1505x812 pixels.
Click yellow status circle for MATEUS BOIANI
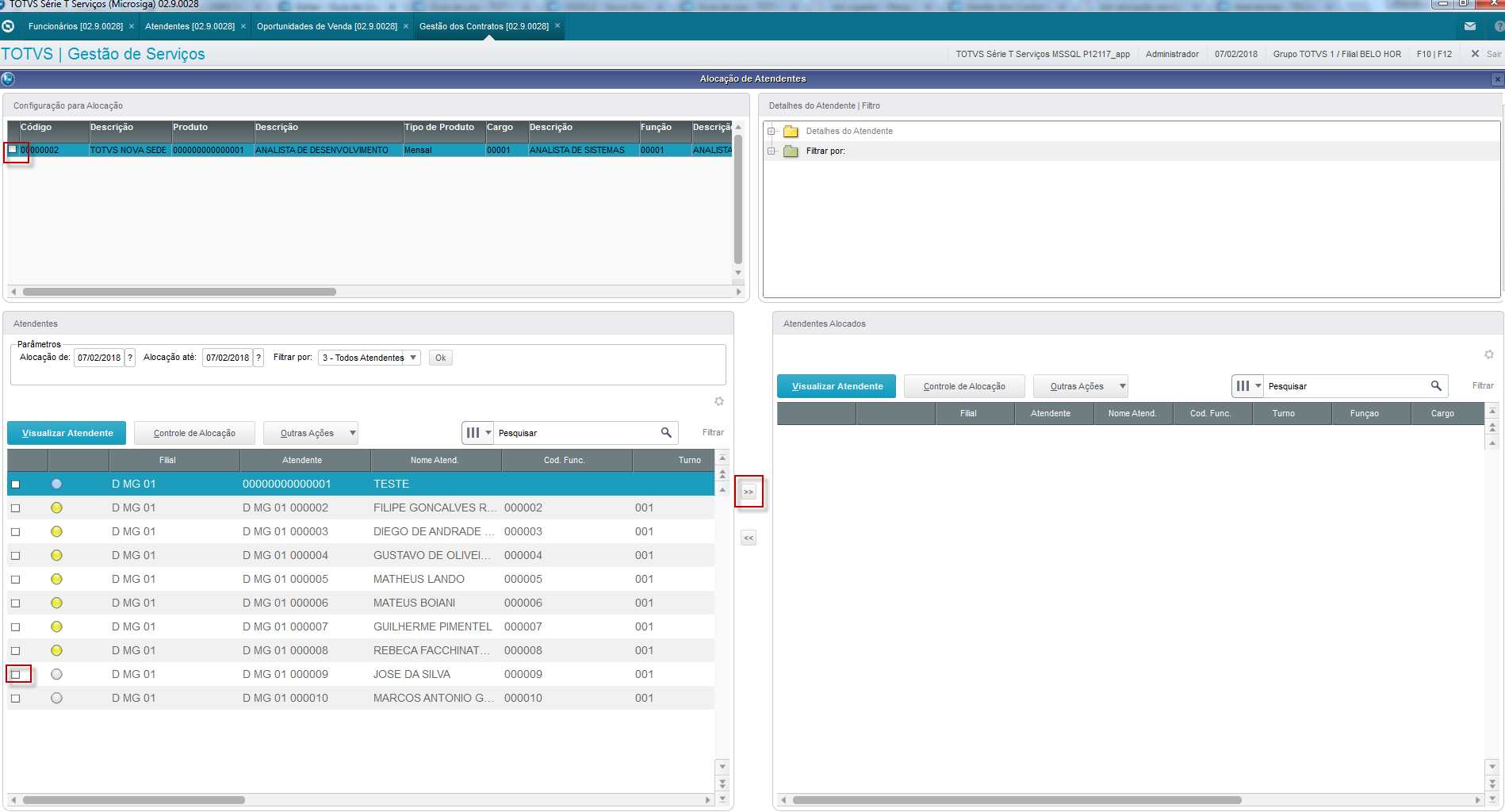(56, 603)
